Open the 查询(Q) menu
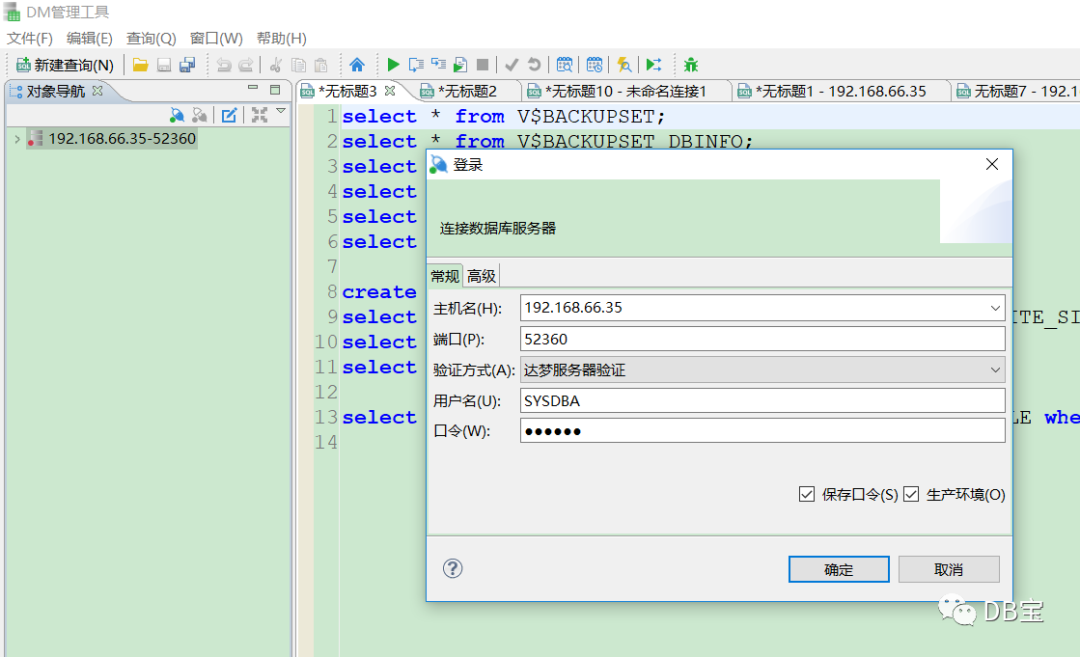Image resolution: width=1080 pixels, height=657 pixels. click(151, 38)
